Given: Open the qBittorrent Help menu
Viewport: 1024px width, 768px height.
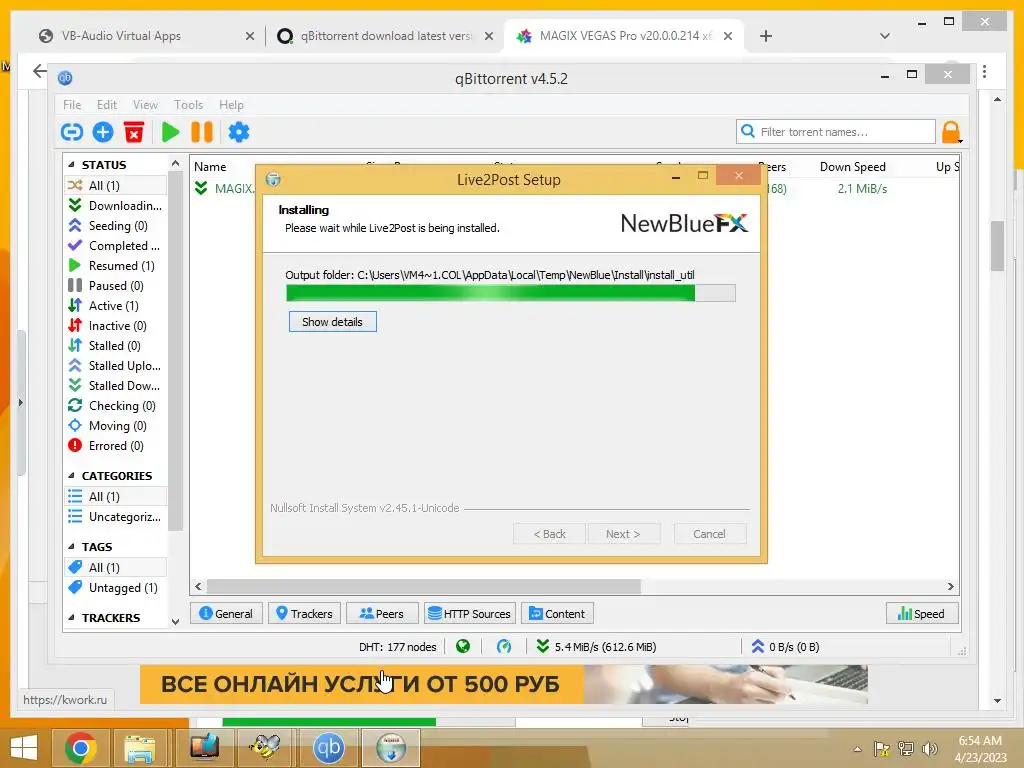Looking at the screenshot, I should (x=231, y=104).
